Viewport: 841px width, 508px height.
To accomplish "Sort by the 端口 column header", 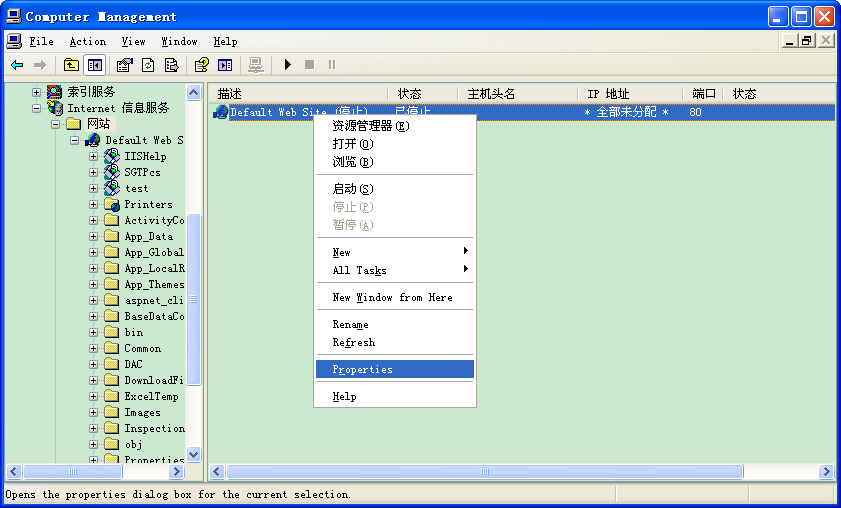I will [704, 94].
